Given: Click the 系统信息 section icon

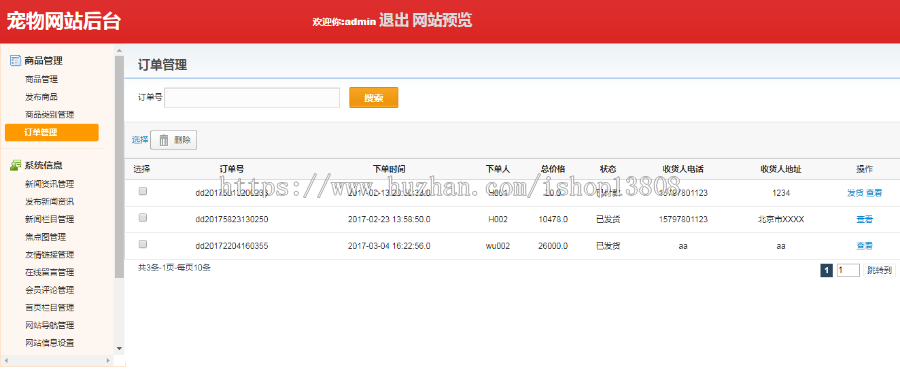Looking at the screenshot, I should 15,165.
